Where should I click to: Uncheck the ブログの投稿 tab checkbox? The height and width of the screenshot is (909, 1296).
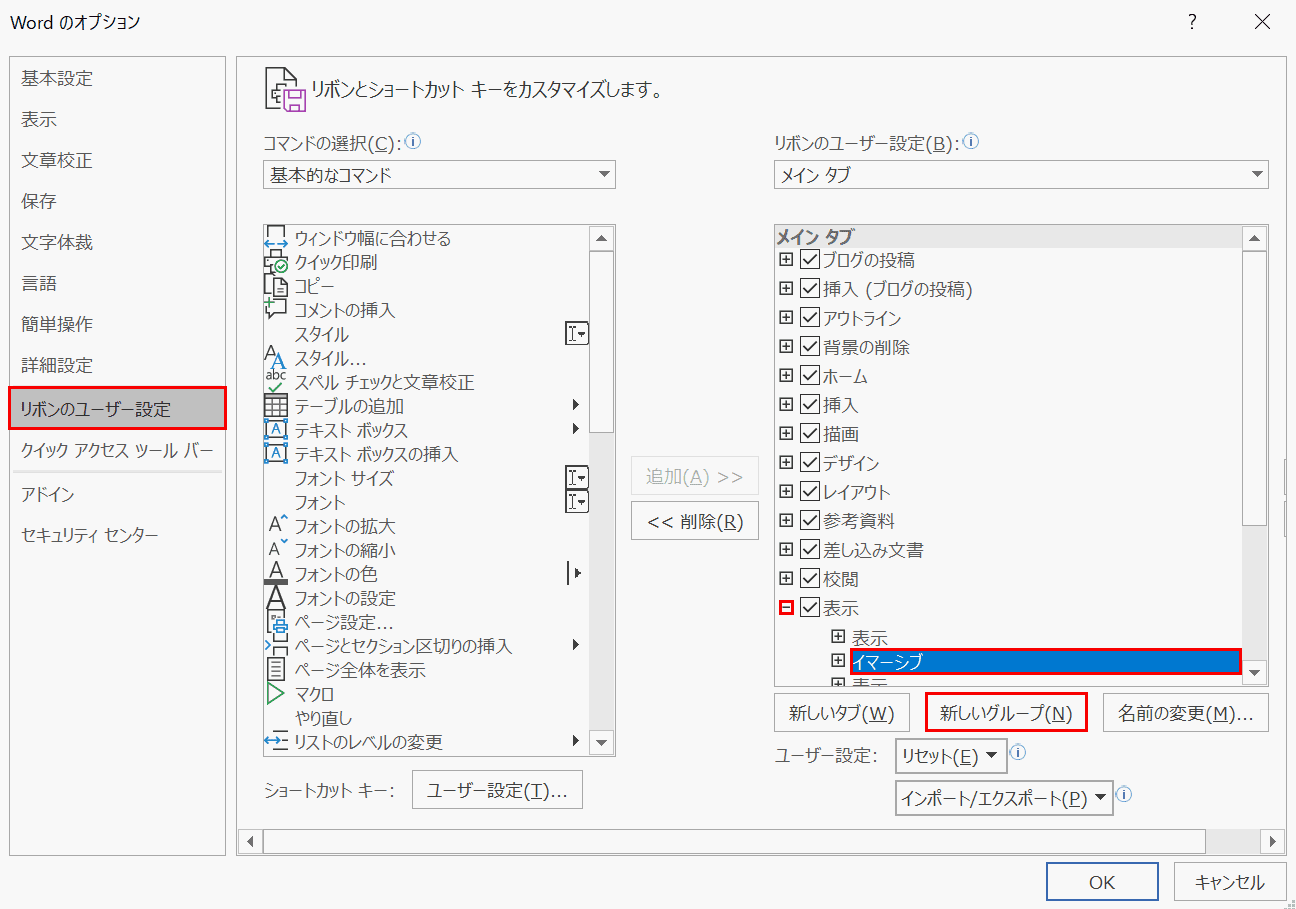pyautogui.click(x=810, y=260)
